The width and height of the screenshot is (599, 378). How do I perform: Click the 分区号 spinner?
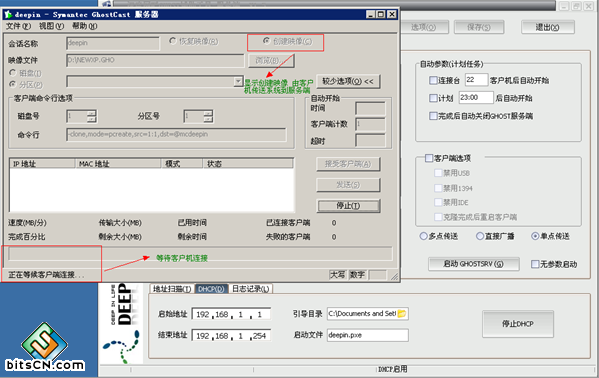click(198, 116)
